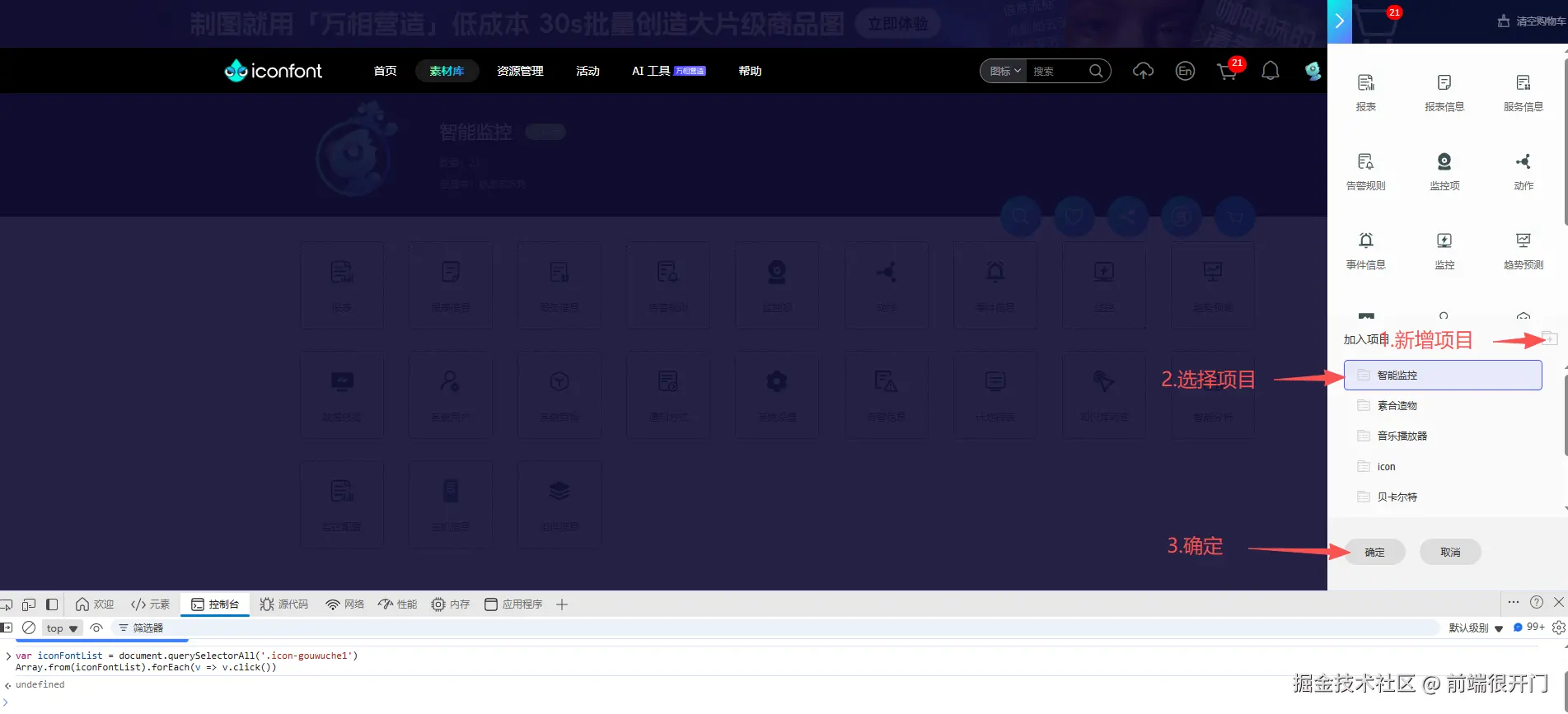Switch to the 欢迎 DevTools tab
The width and height of the screenshot is (1568, 714).
[x=94, y=604]
